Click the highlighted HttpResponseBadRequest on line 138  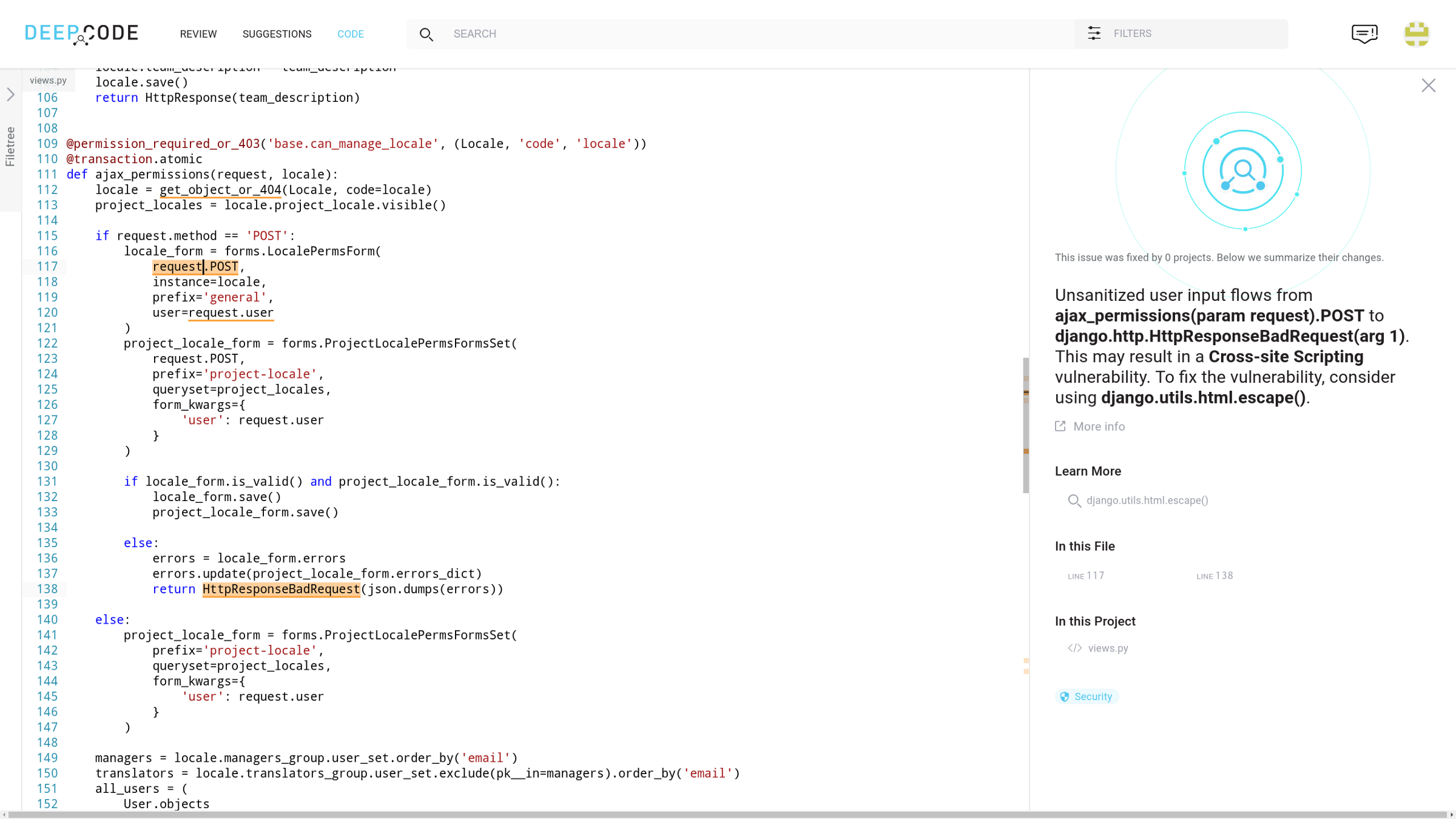(x=281, y=589)
